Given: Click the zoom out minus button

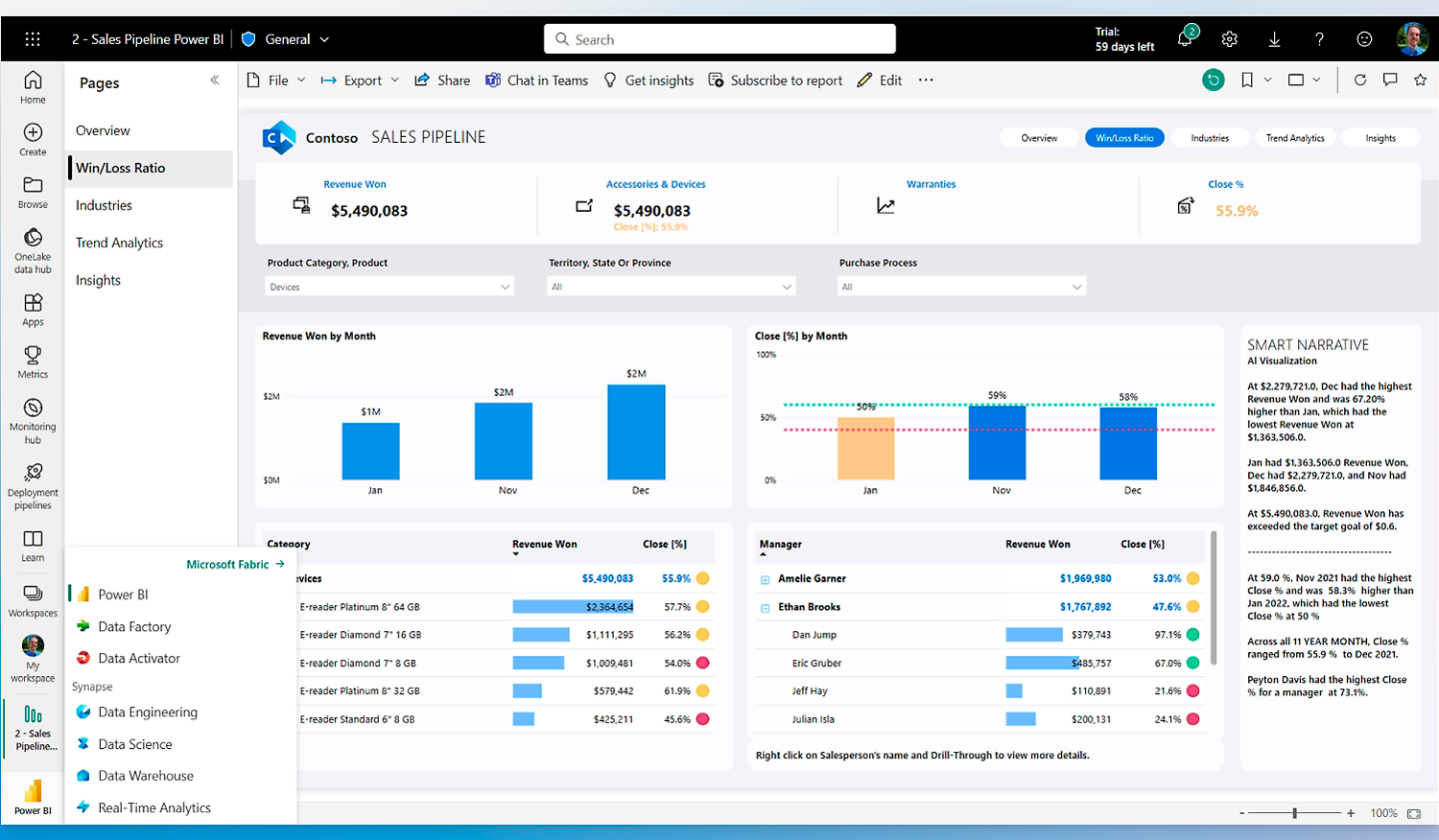Looking at the screenshot, I should click(1241, 813).
